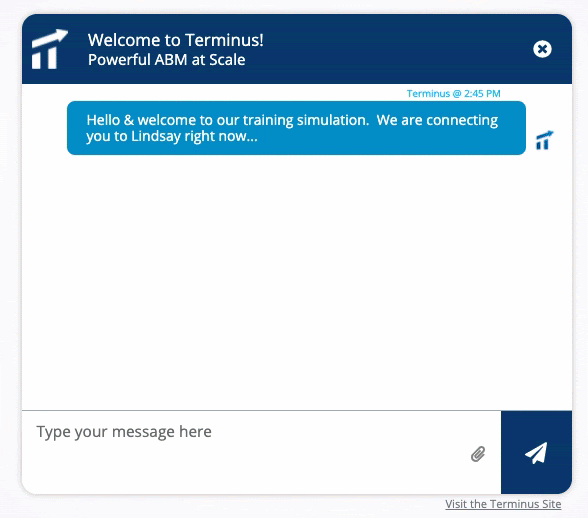588x518 pixels.
Task: Click the Terminus logo in the header
Action: (50, 49)
